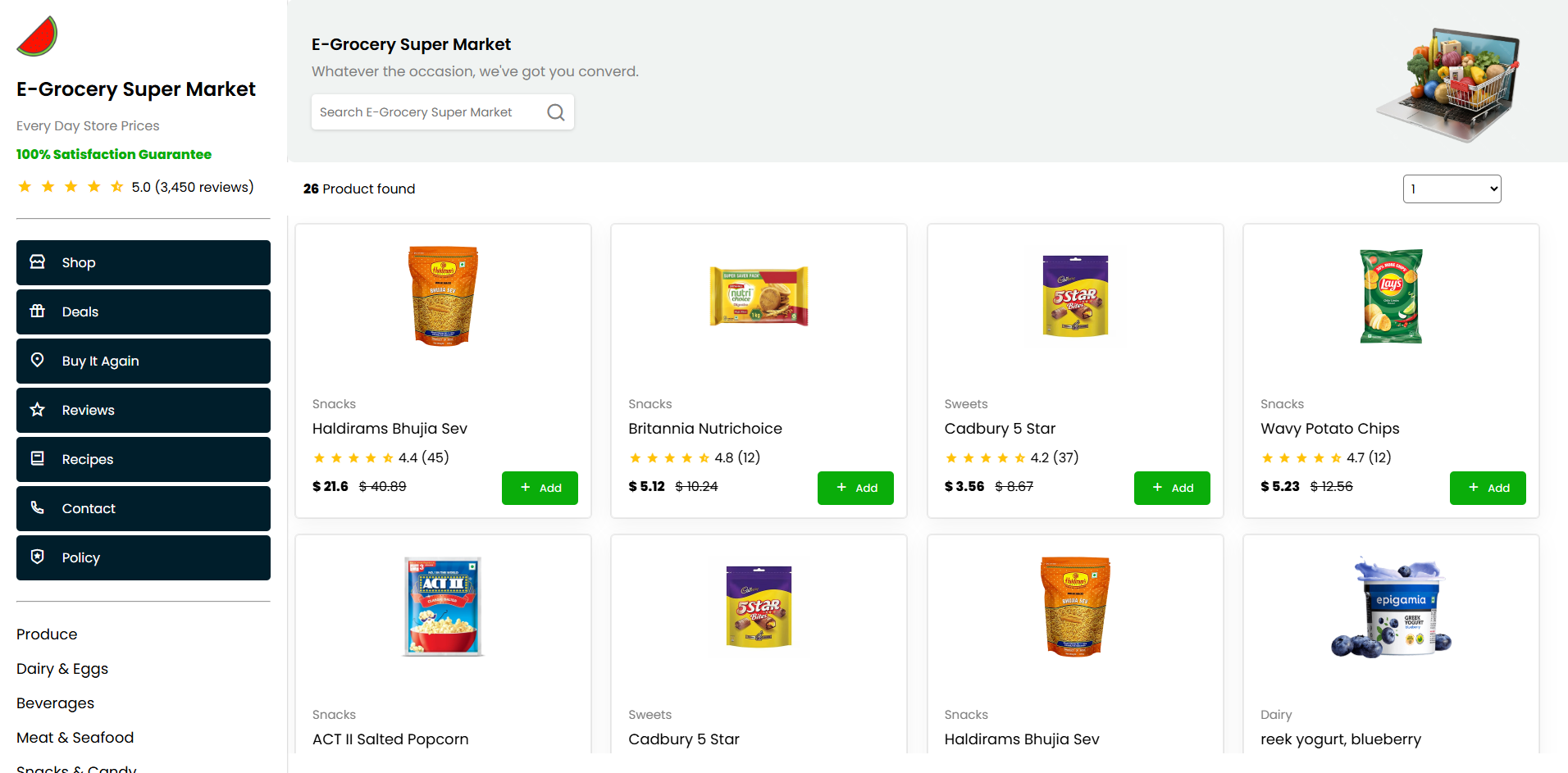This screenshot has height=773, width=1568.
Task: Open the page number dropdown
Action: point(1452,189)
